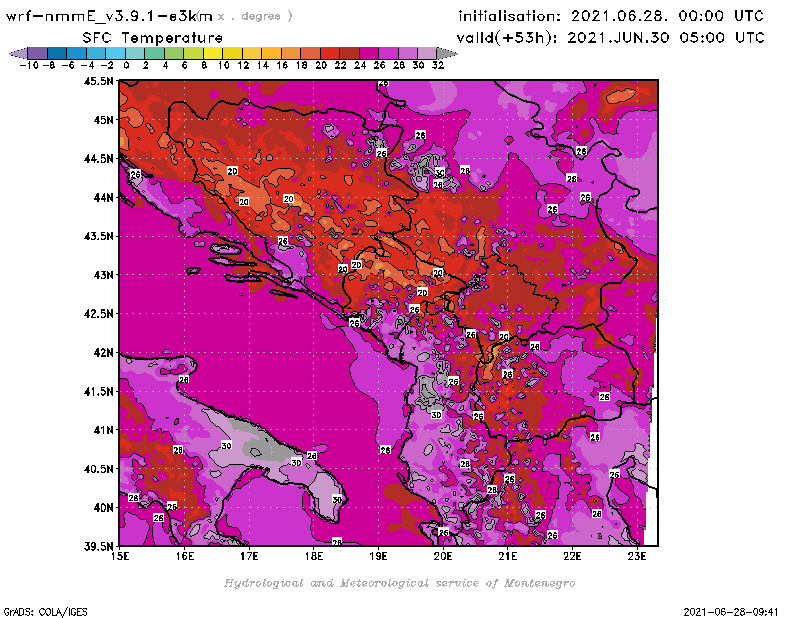Click the 45.5N latitude label

point(98,81)
